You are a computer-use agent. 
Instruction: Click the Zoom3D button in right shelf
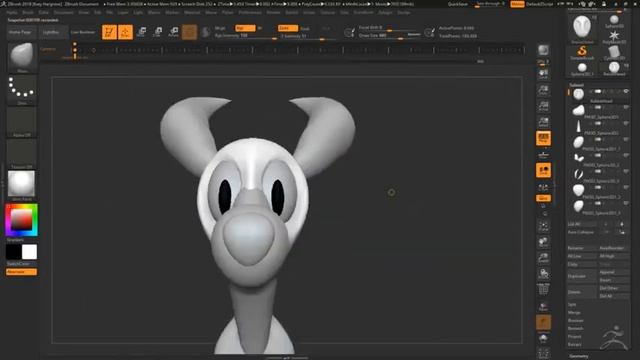[543, 258]
